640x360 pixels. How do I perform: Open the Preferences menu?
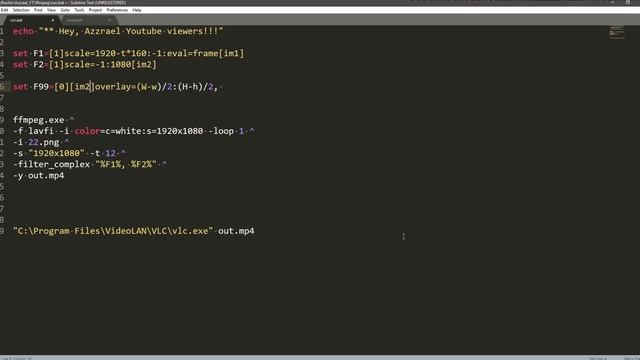(x=117, y=10)
